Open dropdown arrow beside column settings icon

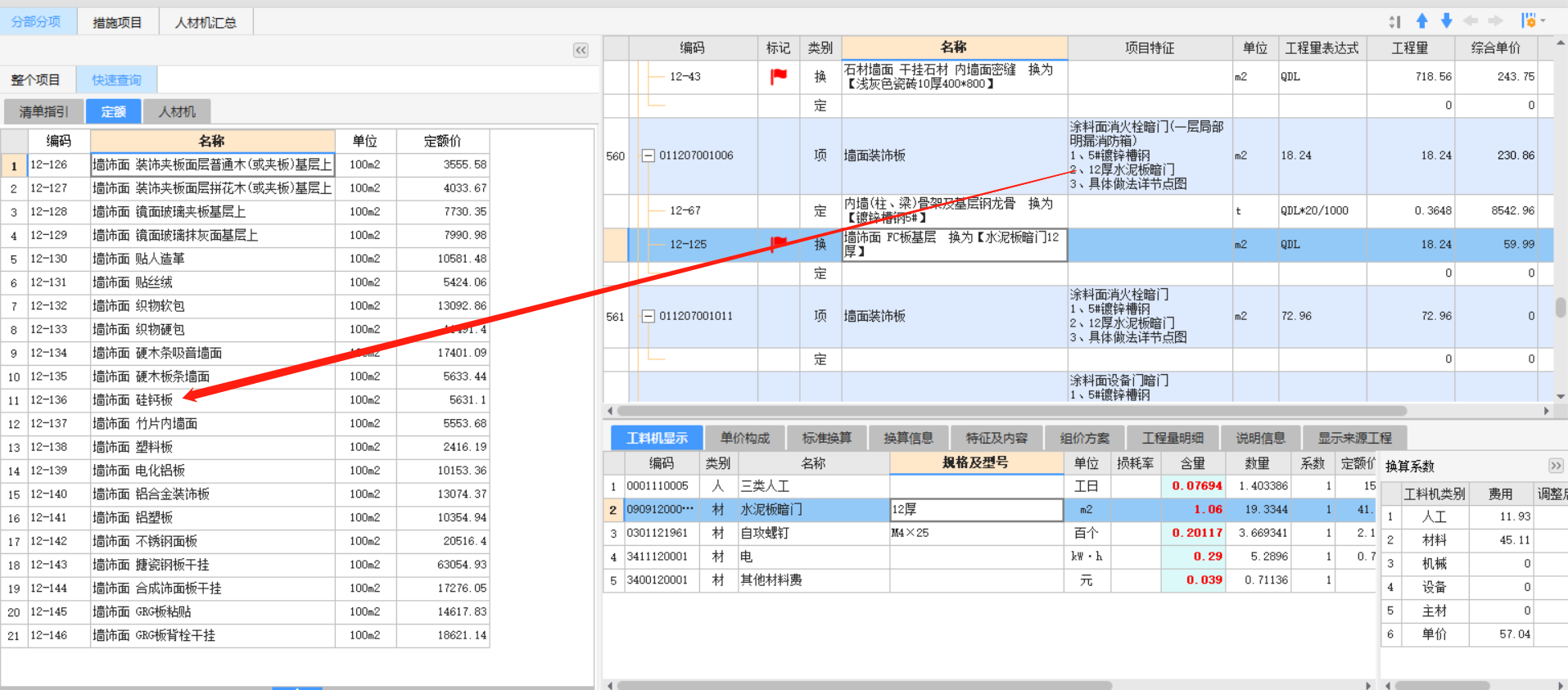(x=1543, y=21)
